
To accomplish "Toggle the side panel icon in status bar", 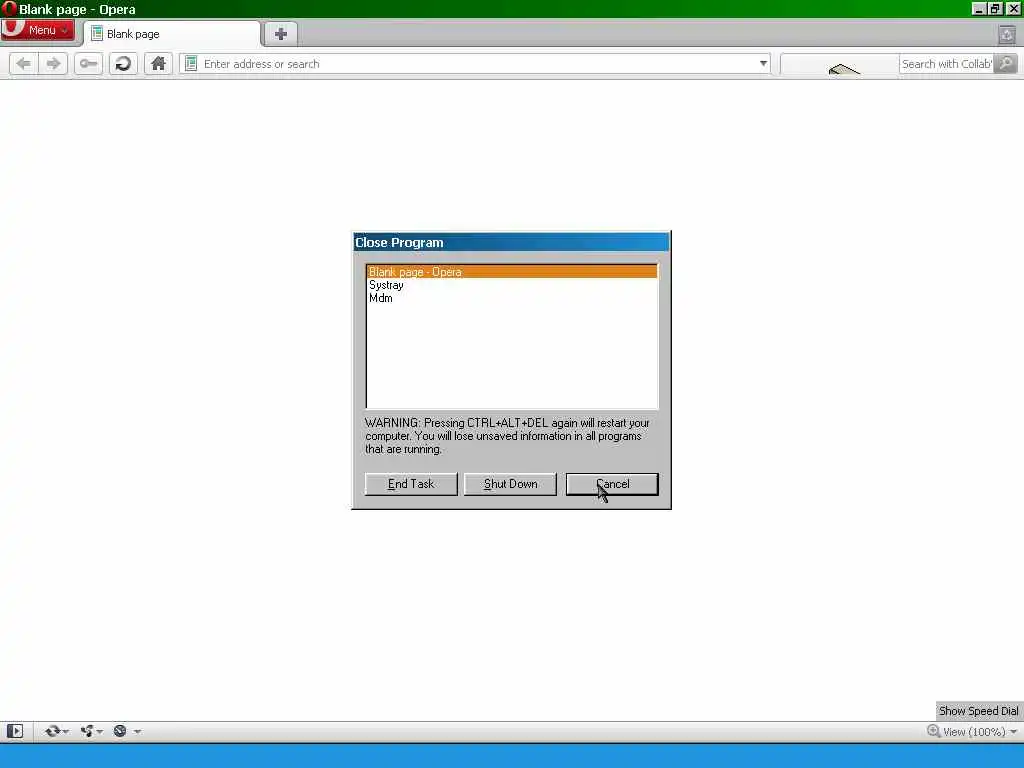I will [x=15, y=731].
